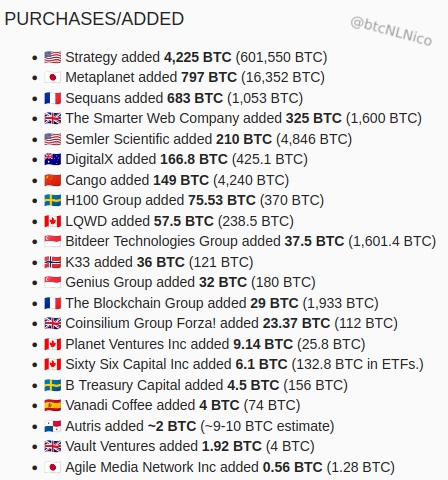Image resolution: width=448 pixels, height=480 pixels.
Task: Click the US flag beside Strategy
Action: point(53,57)
